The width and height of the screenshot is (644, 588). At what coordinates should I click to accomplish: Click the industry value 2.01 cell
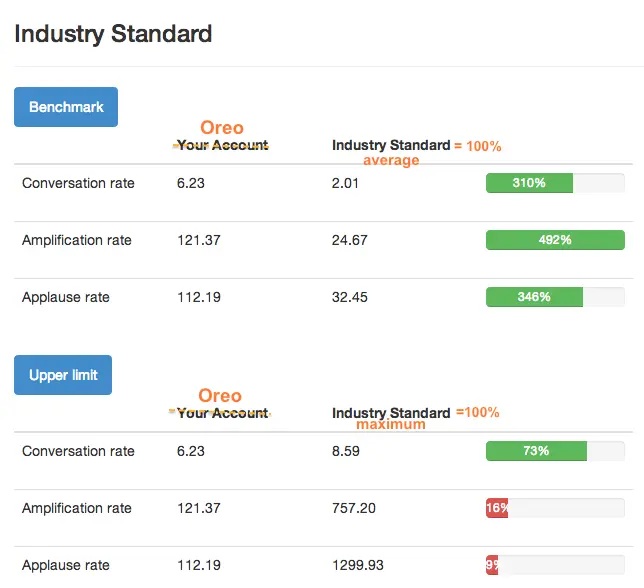[x=345, y=183]
